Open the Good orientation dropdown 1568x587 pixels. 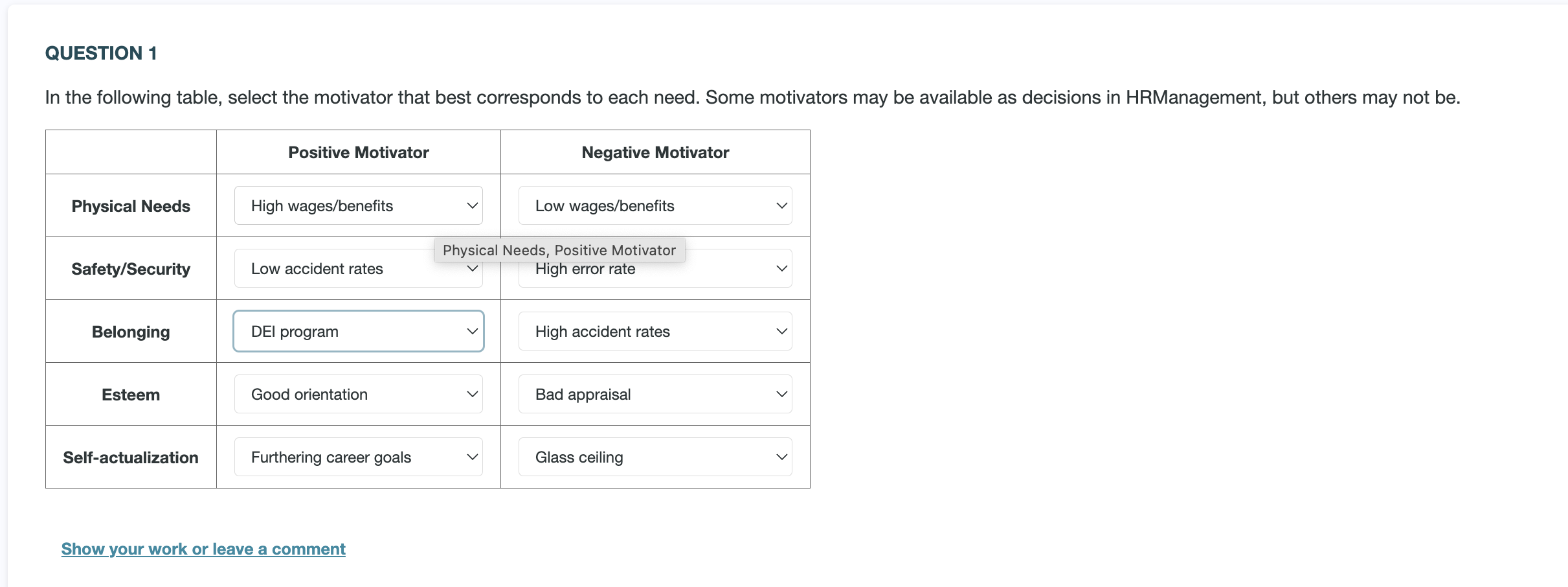tap(357, 394)
